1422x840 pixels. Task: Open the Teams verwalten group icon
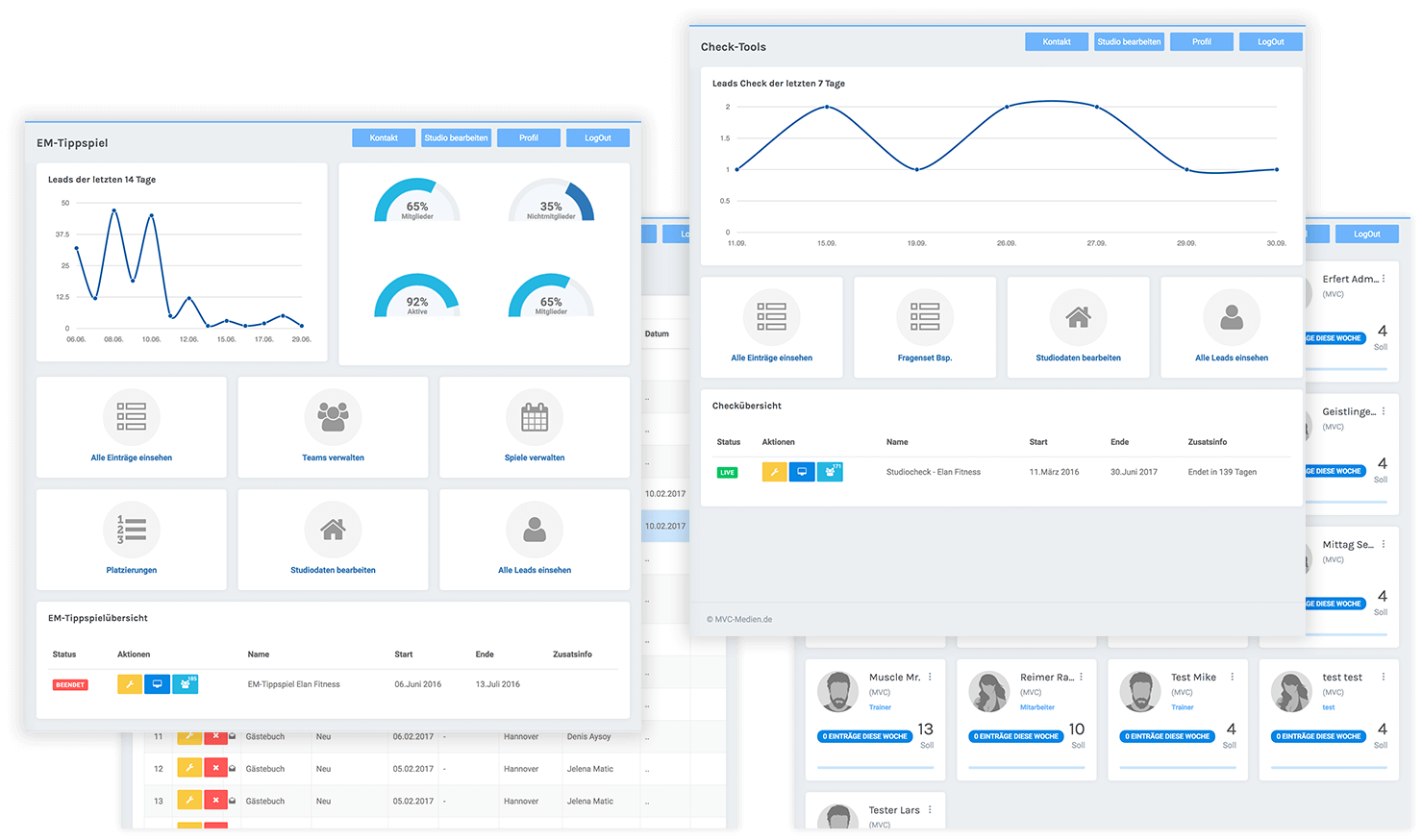(333, 416)
